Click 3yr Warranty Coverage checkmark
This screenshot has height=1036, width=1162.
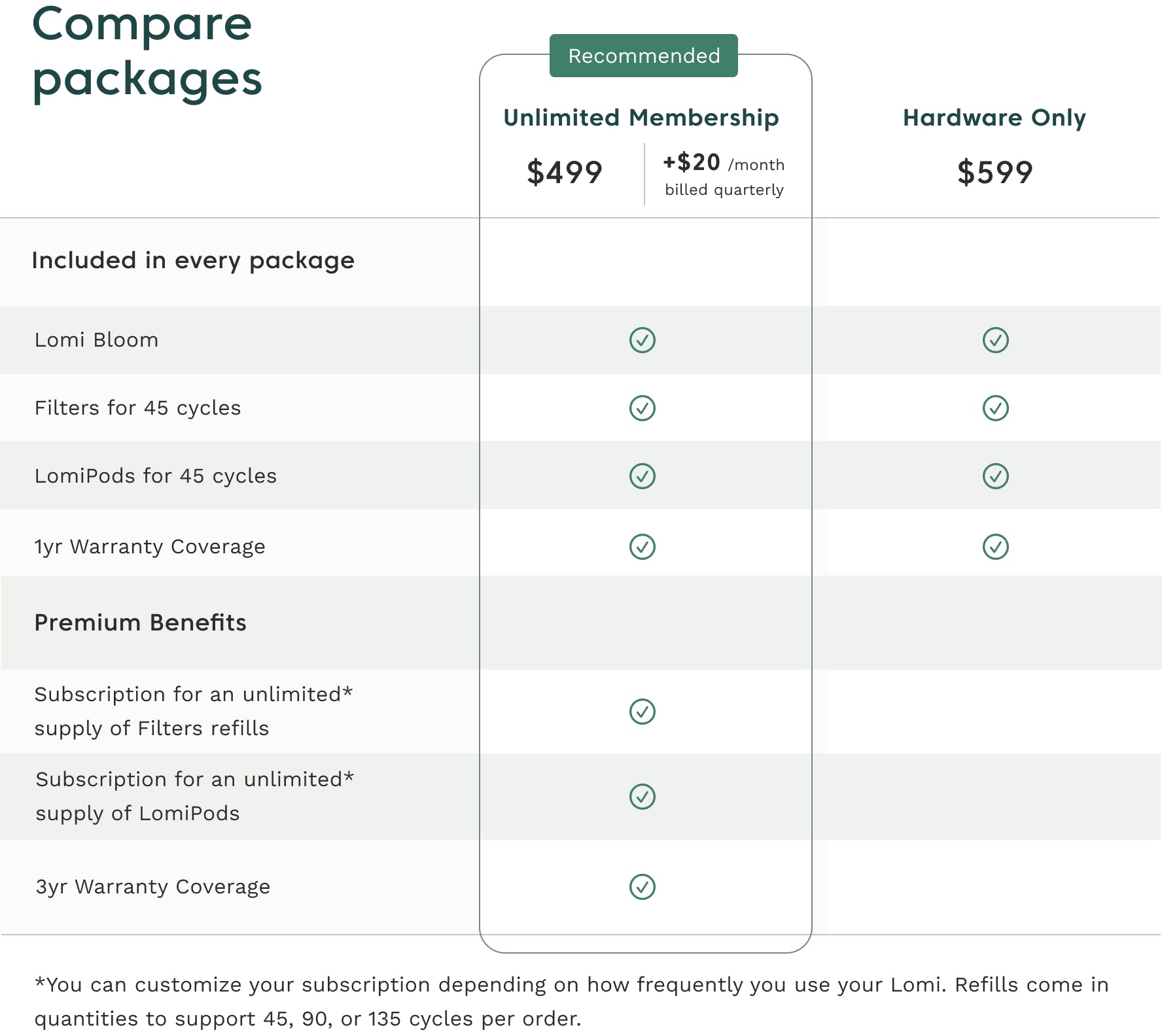point(643,887)
